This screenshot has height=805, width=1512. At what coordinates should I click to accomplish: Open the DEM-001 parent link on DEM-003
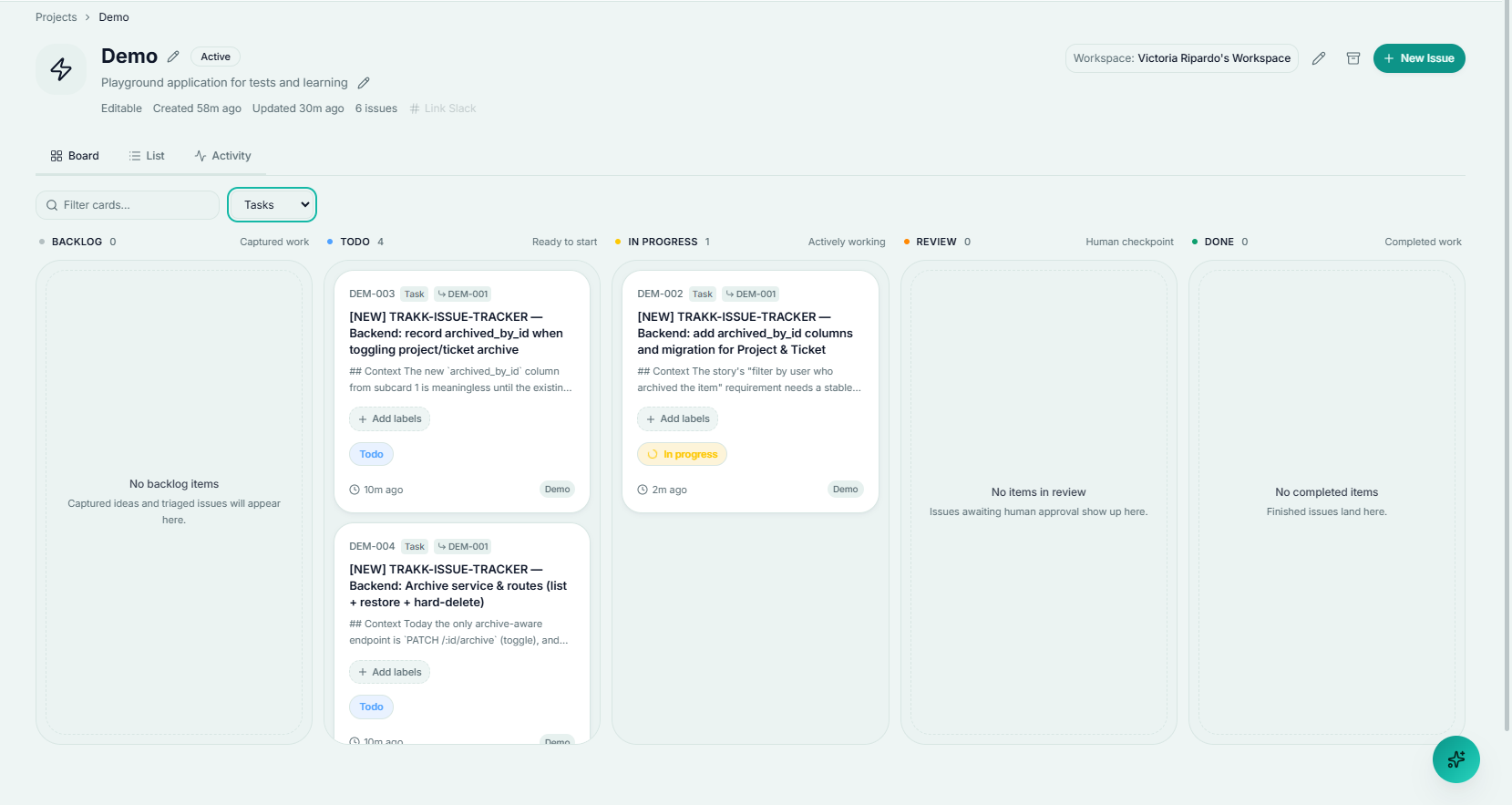tap(463, 294)
